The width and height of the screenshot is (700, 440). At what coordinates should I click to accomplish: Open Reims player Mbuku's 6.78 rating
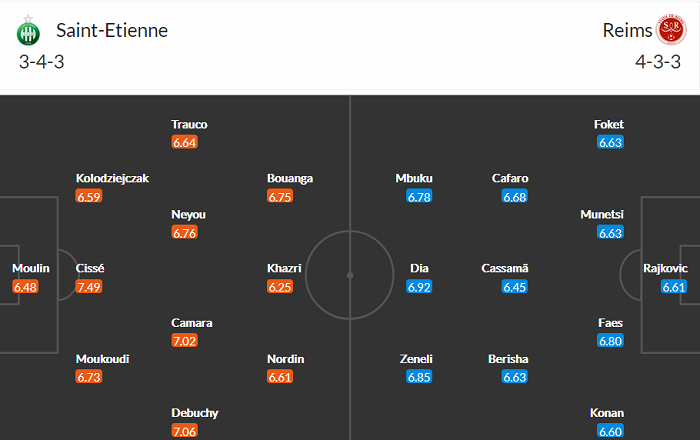419,197
